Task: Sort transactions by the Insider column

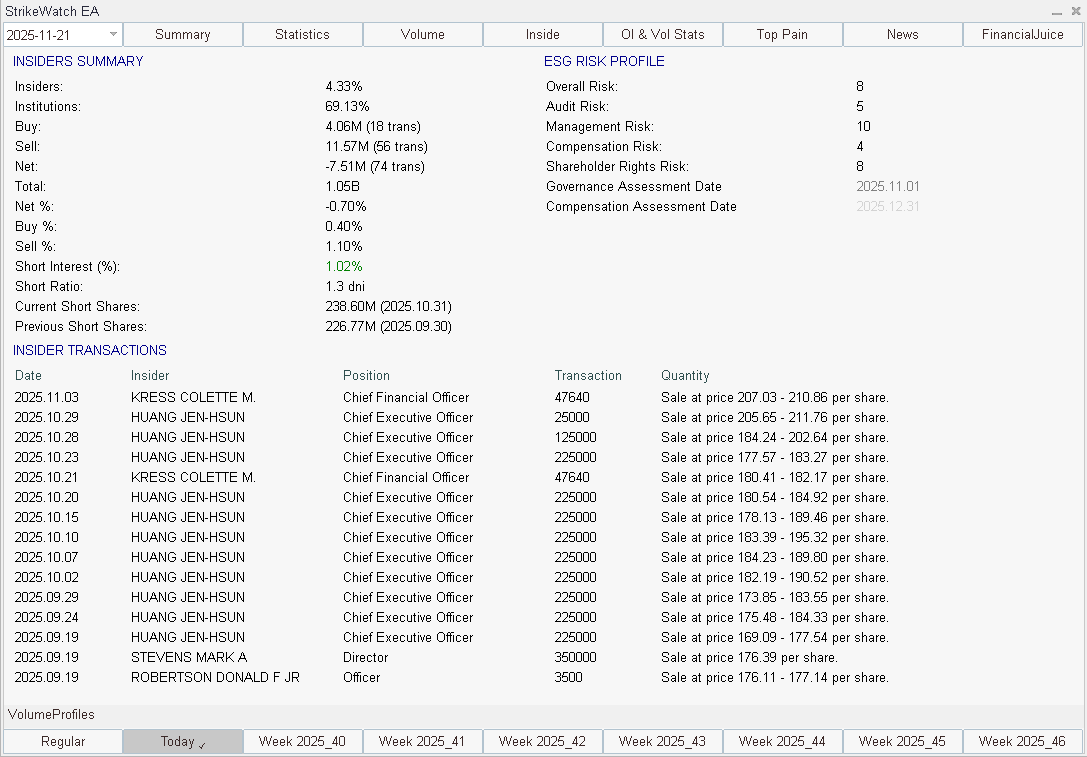Action: (149, 375)
